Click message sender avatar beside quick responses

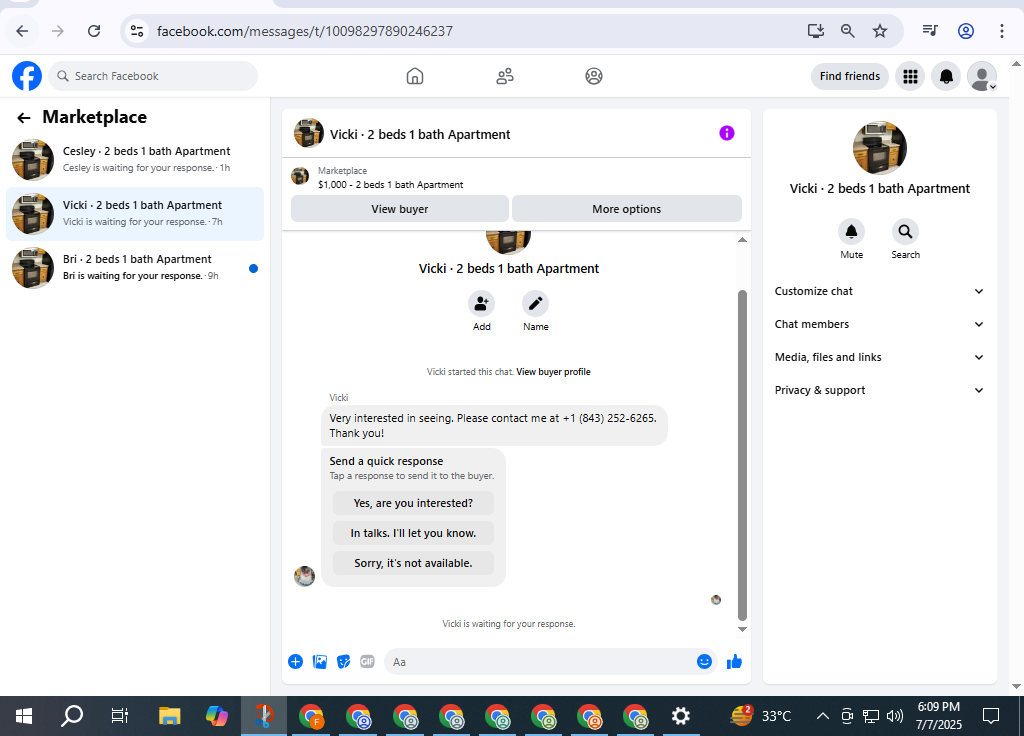click(x=304, y=576)
